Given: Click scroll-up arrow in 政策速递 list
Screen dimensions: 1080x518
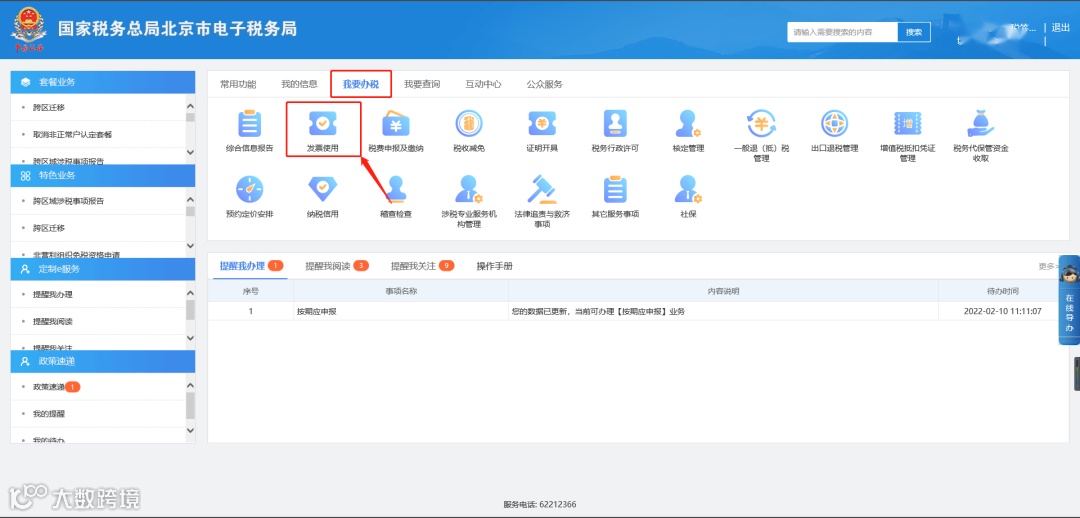Looking at the screenshot, I should (191, 386).
